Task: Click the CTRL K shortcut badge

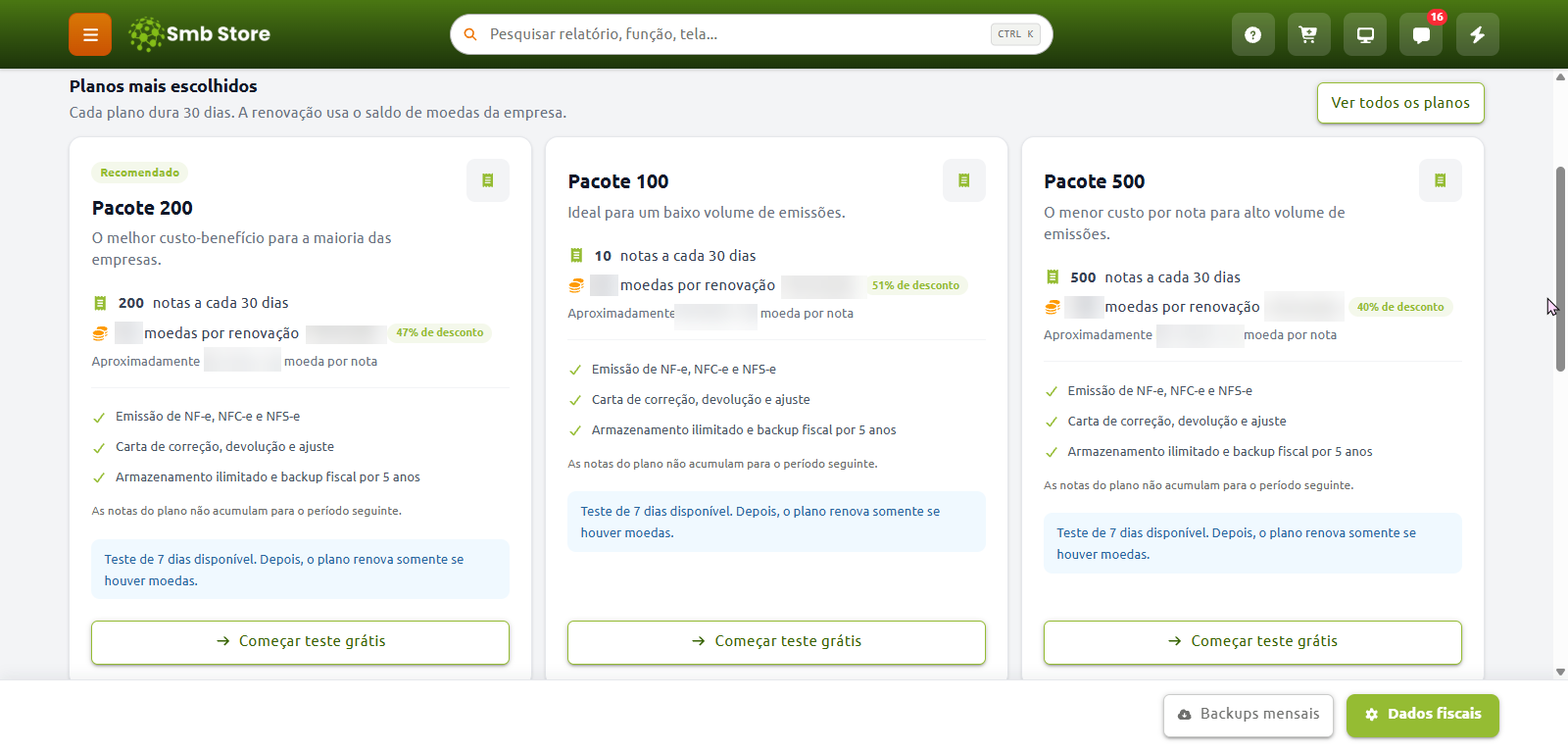Action: pos(1015,34)
